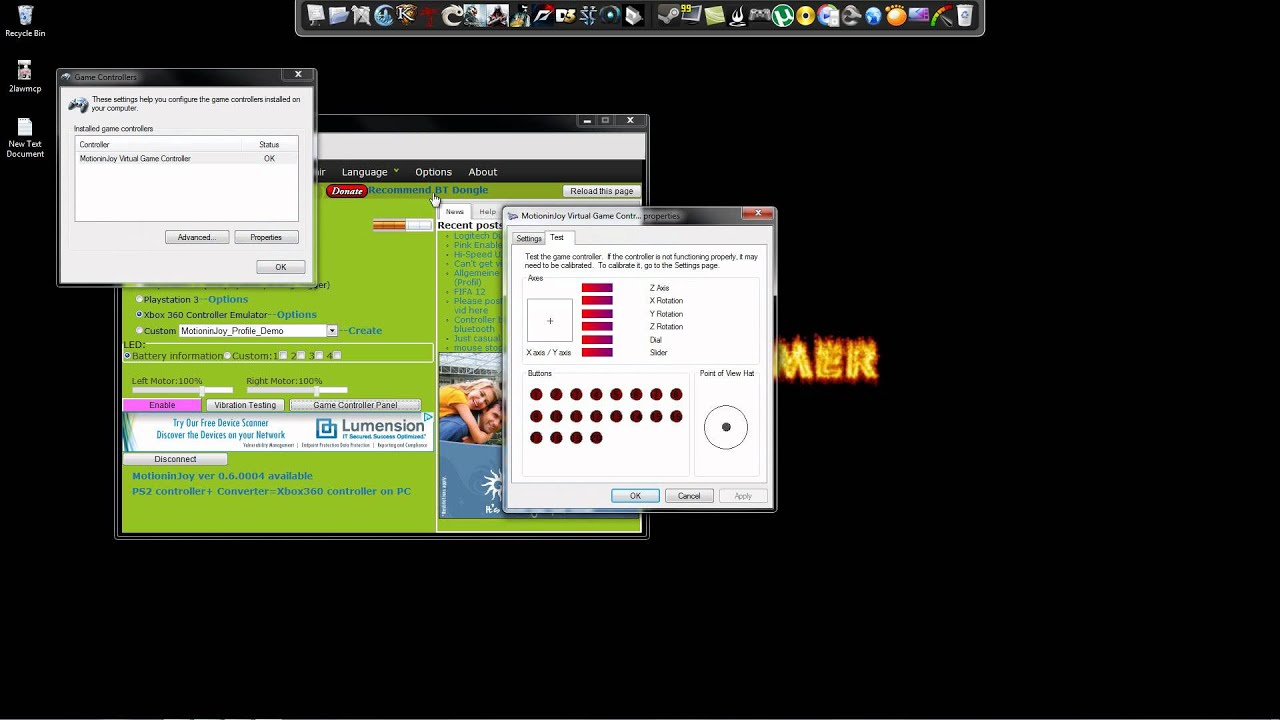Open the Fraps 99 monitor dock icon
This screenshot has width=1280, height=720.
pos(692,15)
